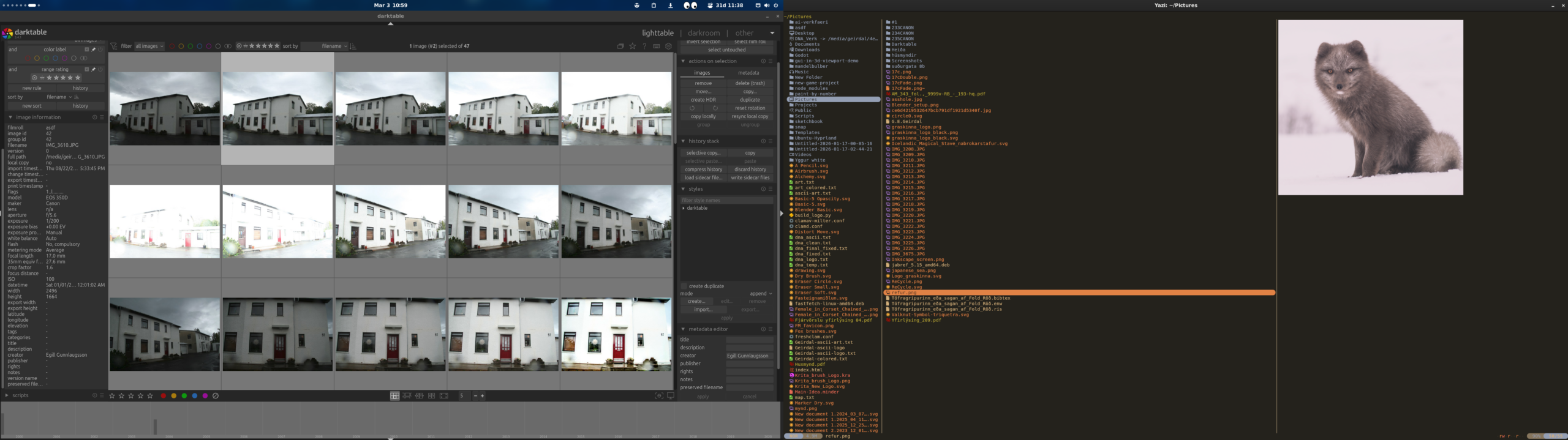Toggle and/or color label operator in top bar

pos(228,46)
